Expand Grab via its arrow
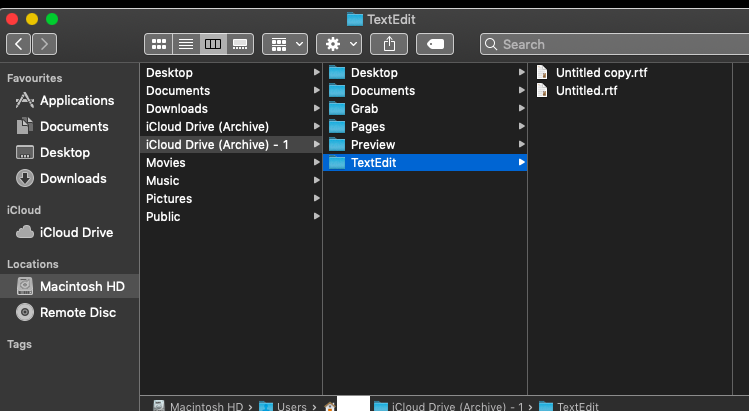Viewport: 749px width, 411px height. click(522, 108)
